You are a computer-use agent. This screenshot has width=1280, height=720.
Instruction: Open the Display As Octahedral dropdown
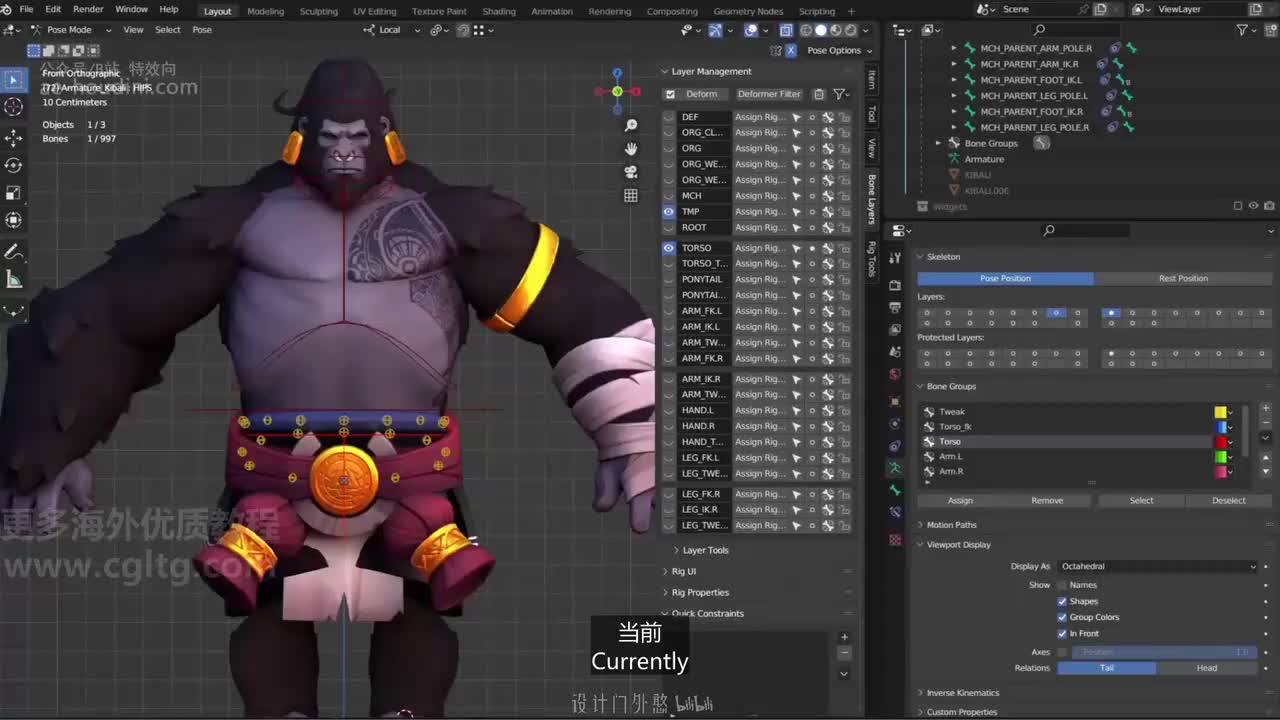[1157, 566]
